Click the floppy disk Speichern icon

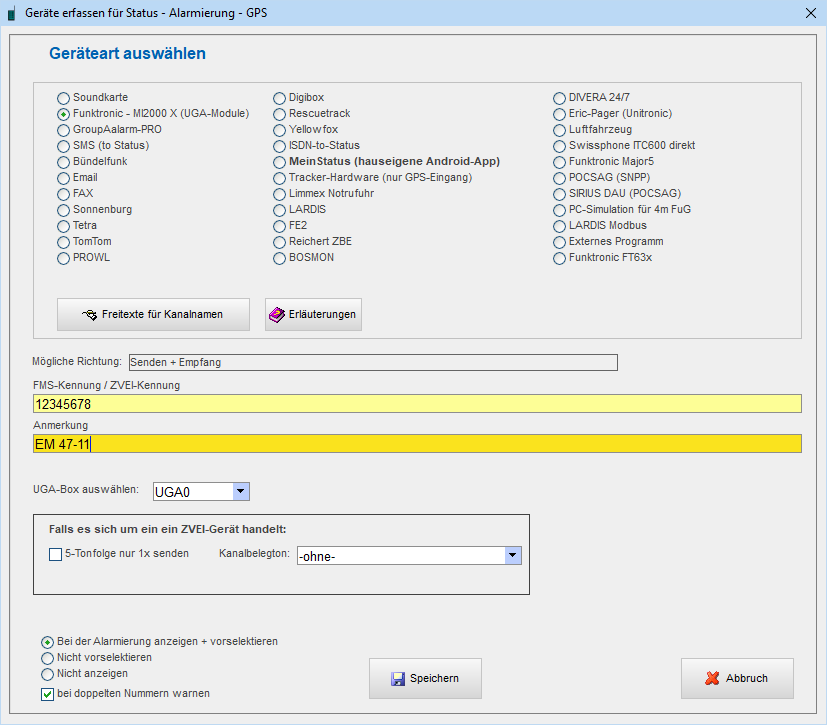click(397, 678)
